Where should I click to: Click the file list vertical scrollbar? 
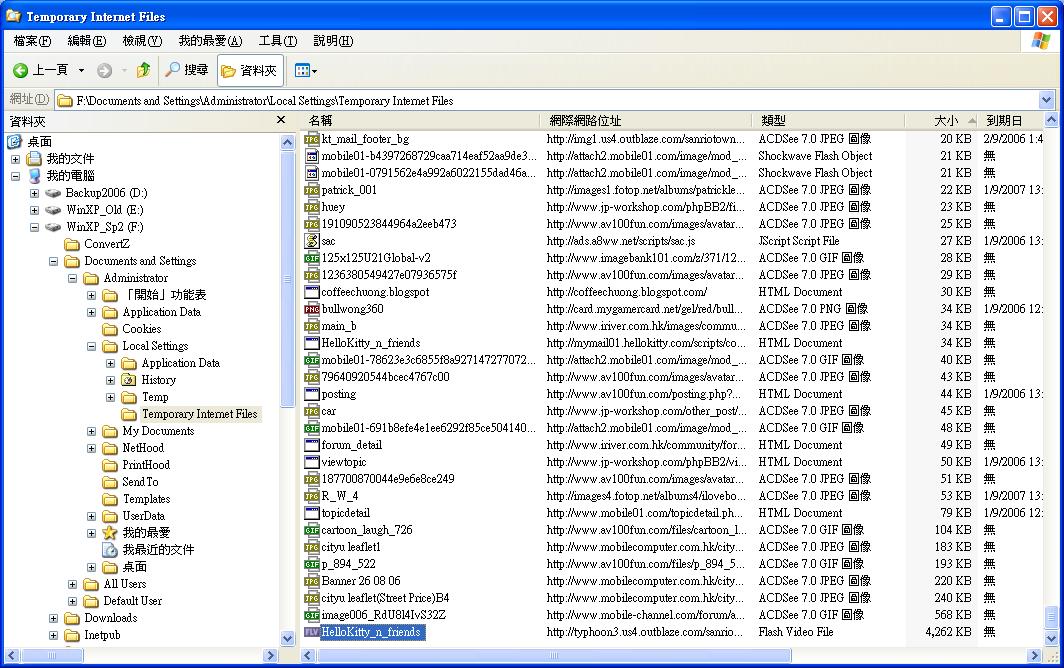[x=1049, y=400]
